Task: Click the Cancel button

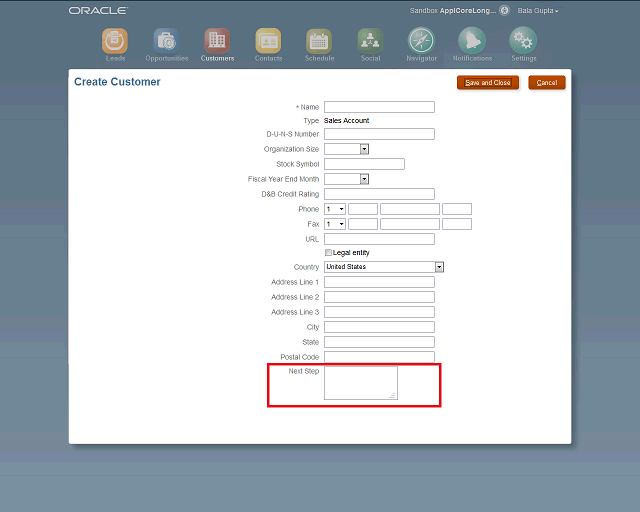Action: [x=547, y=82]
